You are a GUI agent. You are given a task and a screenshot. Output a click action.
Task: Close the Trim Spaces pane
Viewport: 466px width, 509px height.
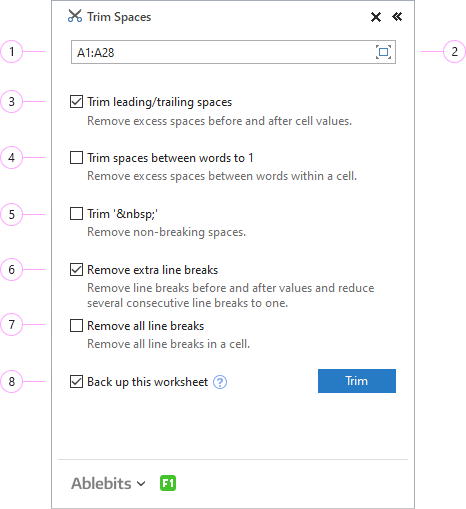coord(376,17)
